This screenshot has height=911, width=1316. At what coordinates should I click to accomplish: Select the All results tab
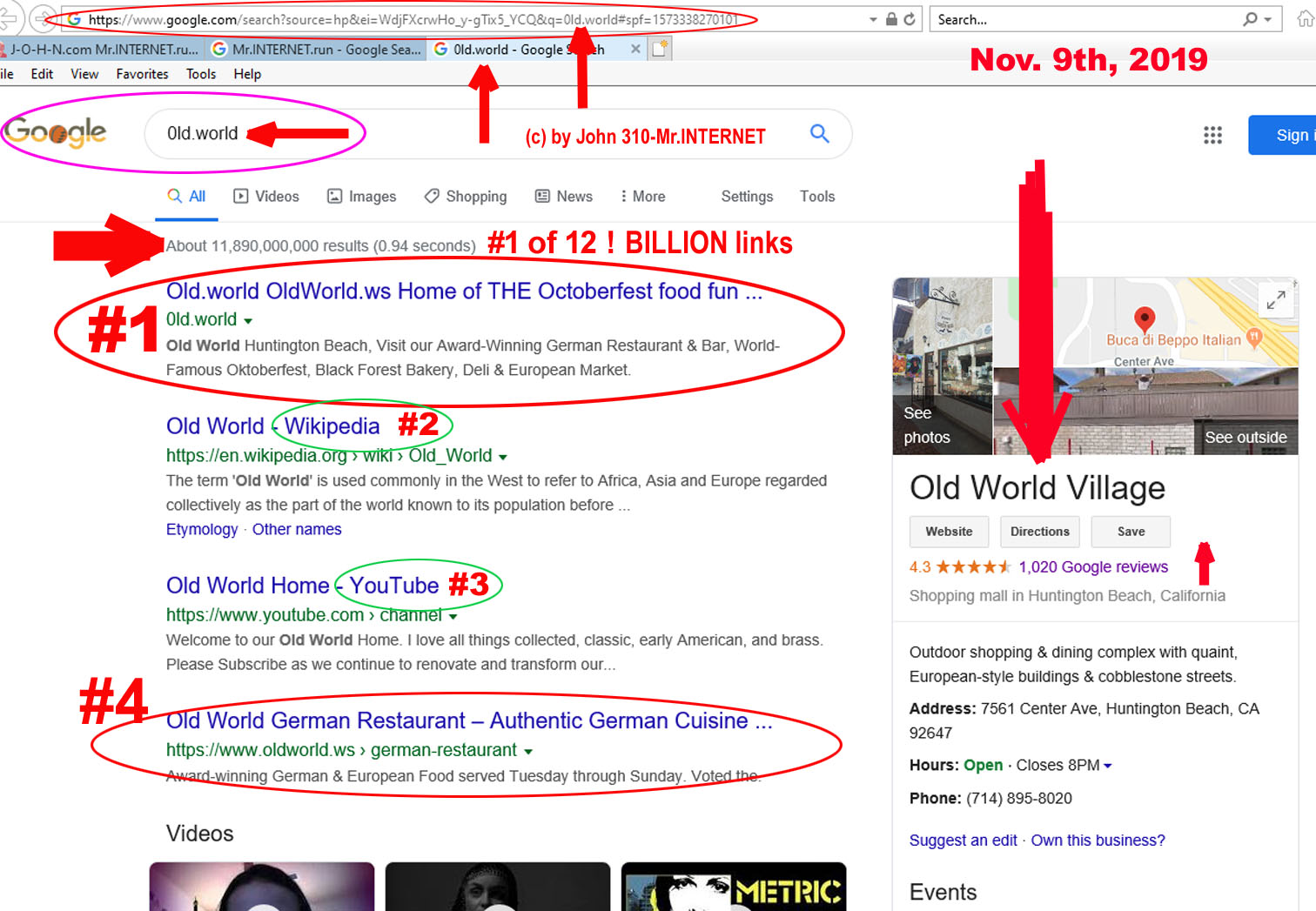tap(187, 197)
